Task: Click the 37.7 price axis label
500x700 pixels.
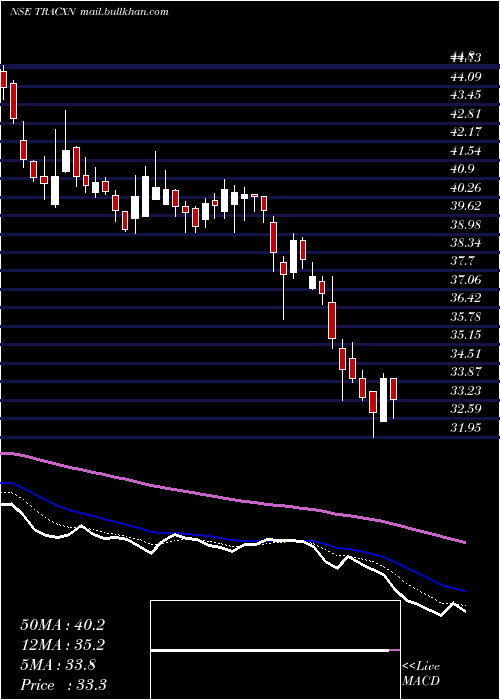Action: click(x=462, y=261)
